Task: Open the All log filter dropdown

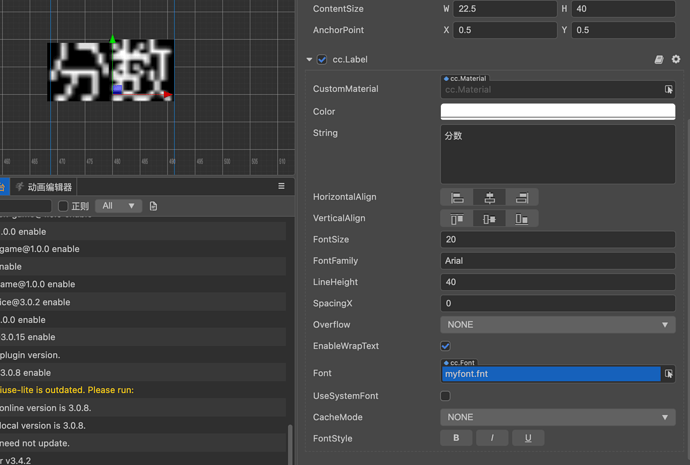Action: [118, 206]
